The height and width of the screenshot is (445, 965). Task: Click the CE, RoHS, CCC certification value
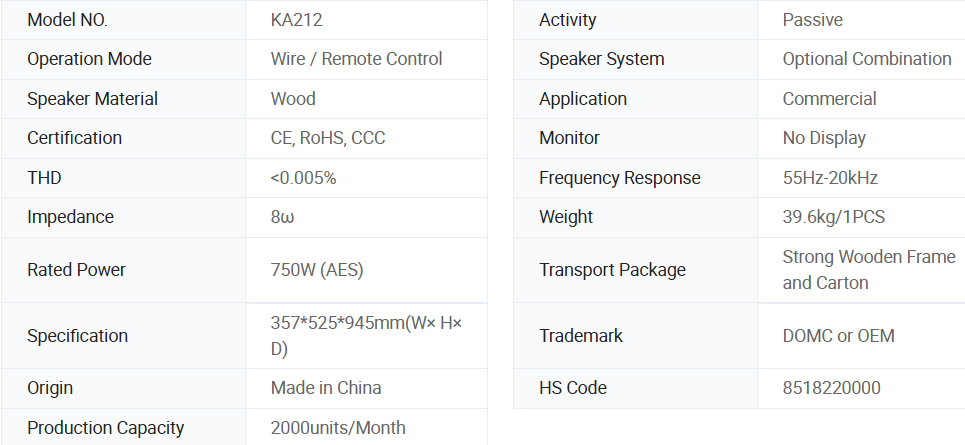(328, 138)
